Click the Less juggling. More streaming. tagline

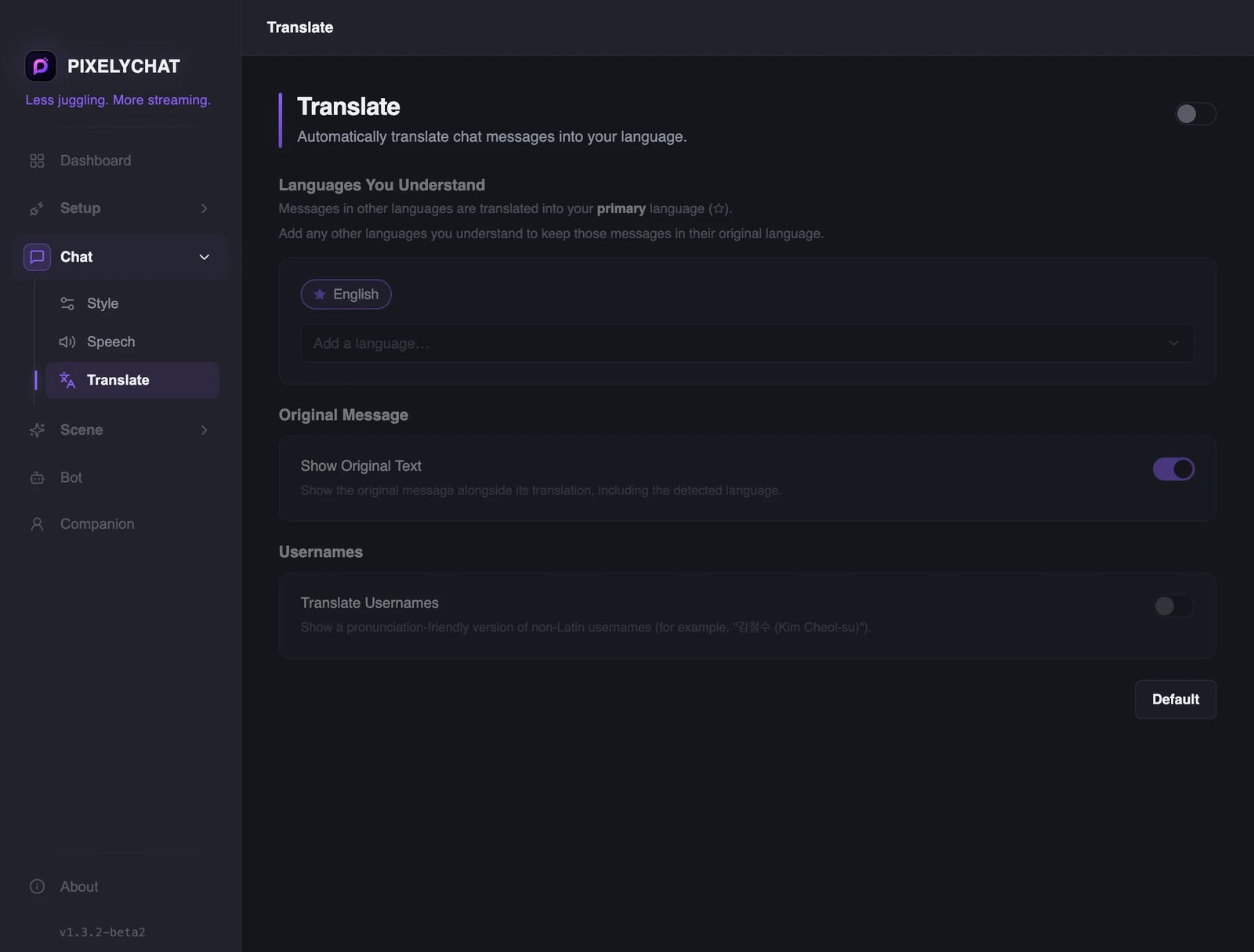pos(118,100)
